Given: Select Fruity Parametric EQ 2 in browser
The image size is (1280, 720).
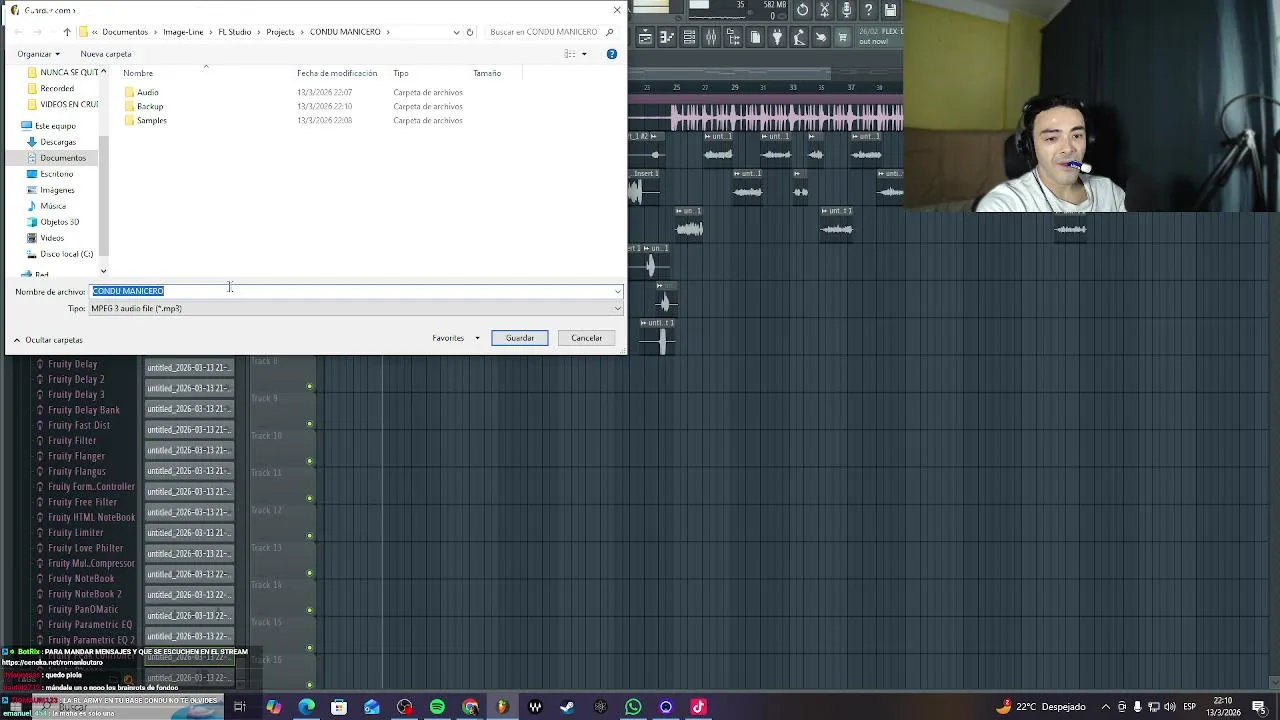Looking at the screenshot, I should click(x=91, y=640).
